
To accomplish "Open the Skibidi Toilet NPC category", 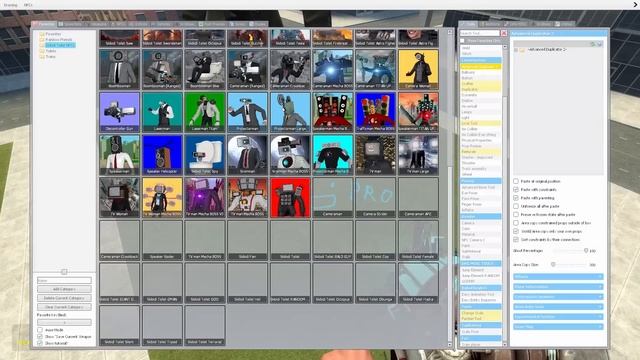I will click(60, 45).
